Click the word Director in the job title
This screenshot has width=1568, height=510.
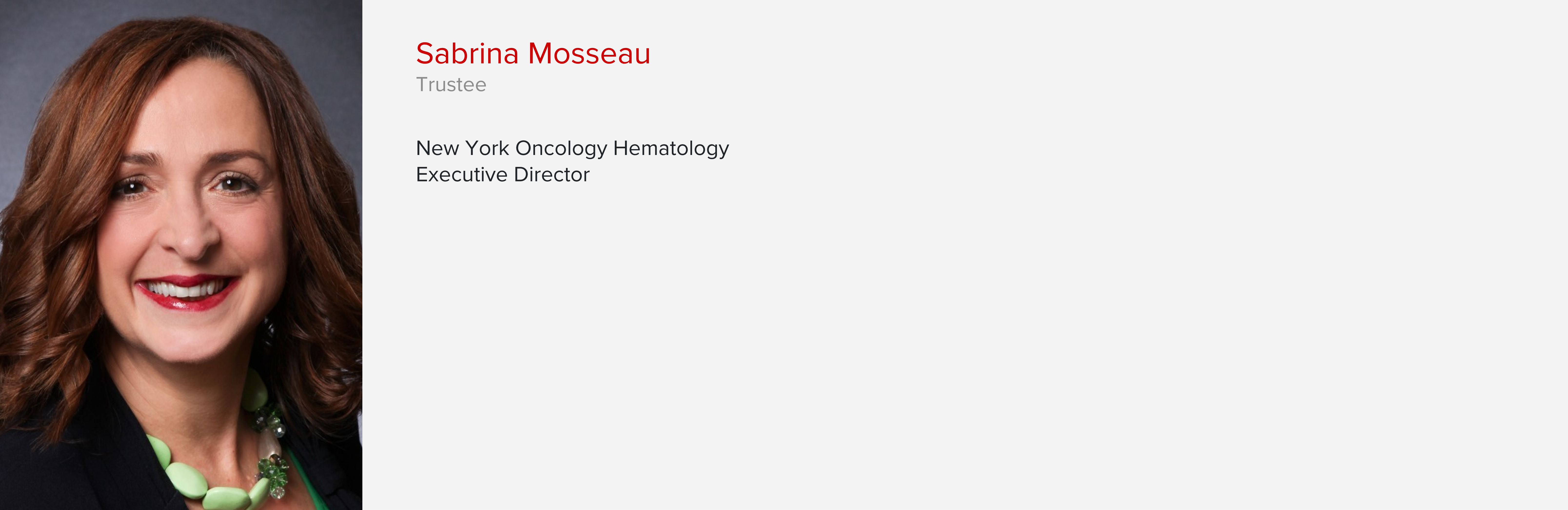(x=551, y=174)
